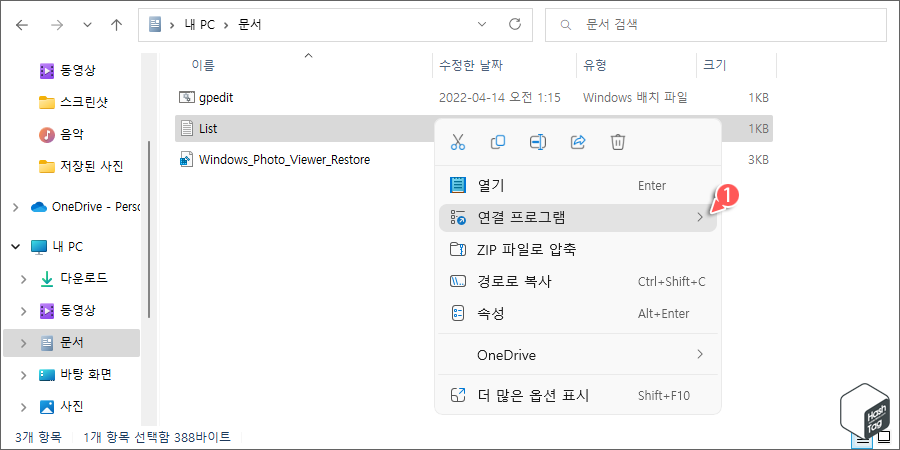Open the OneDrive context submenu
The image size is (900, 450).
coord(577,355)
